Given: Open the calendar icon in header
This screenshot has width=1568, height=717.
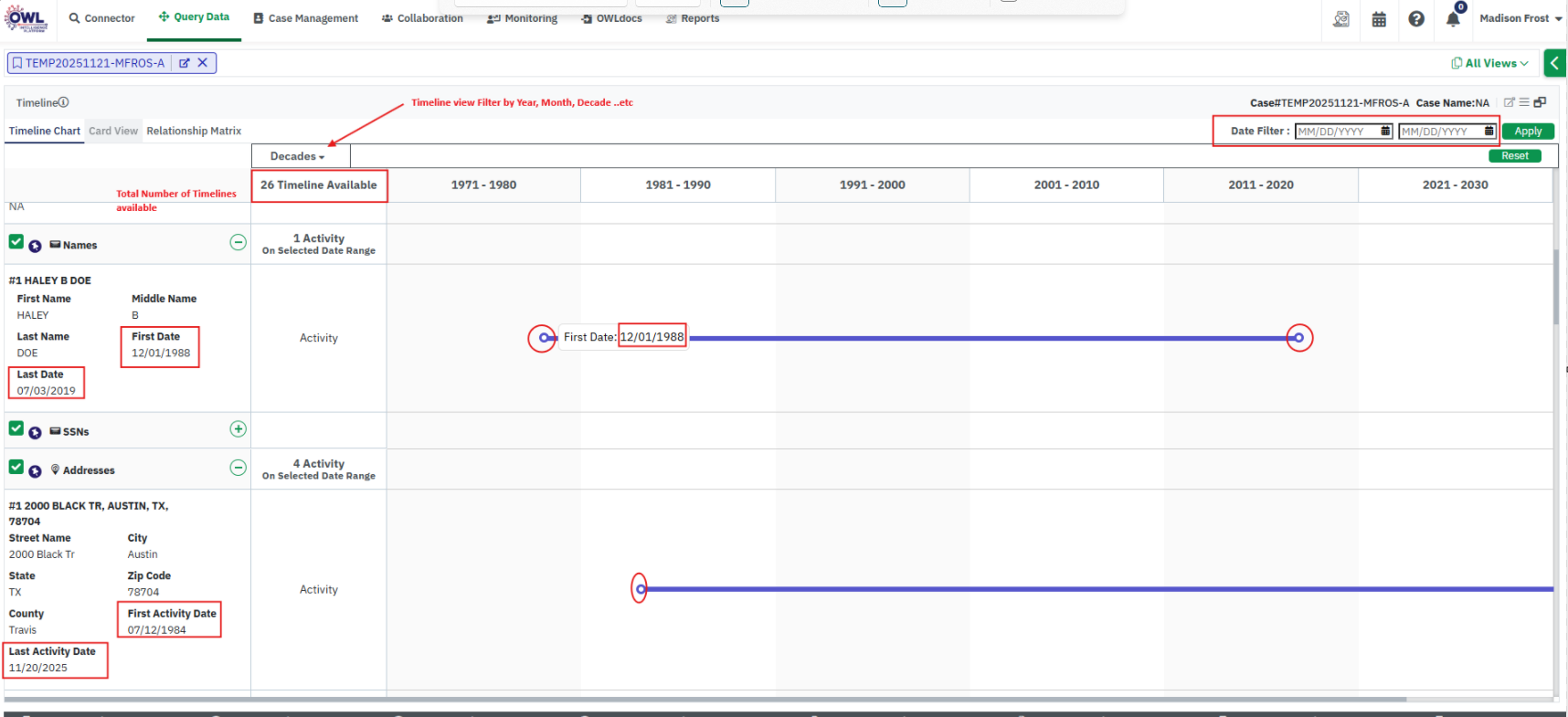Looking at the screenshot, I should click(x=1379, y=19).
